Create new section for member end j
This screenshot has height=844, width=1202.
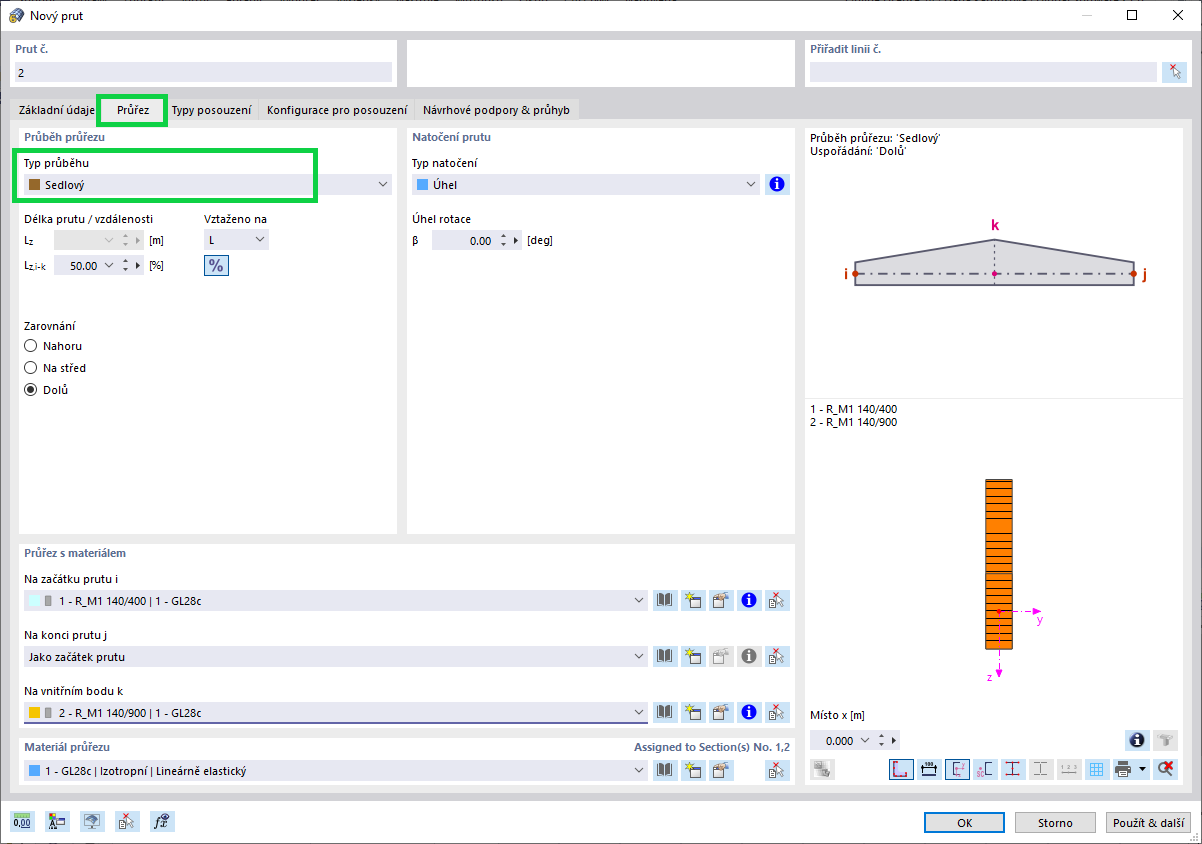click(692, 657)
